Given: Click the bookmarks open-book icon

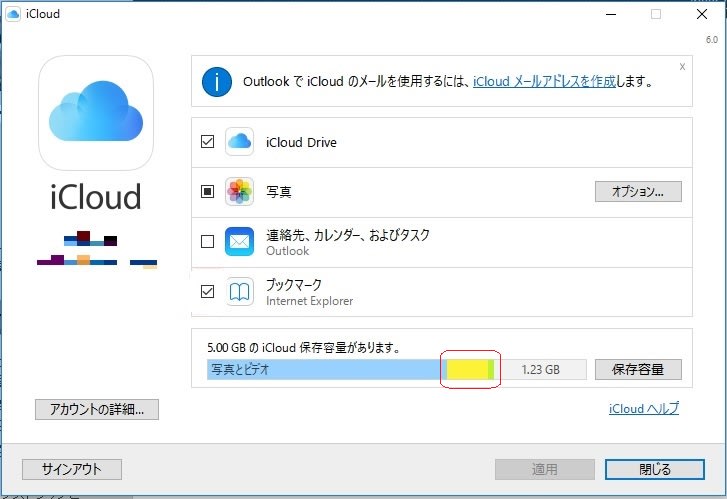Looking at the screenshot, I should click(239, 291).
